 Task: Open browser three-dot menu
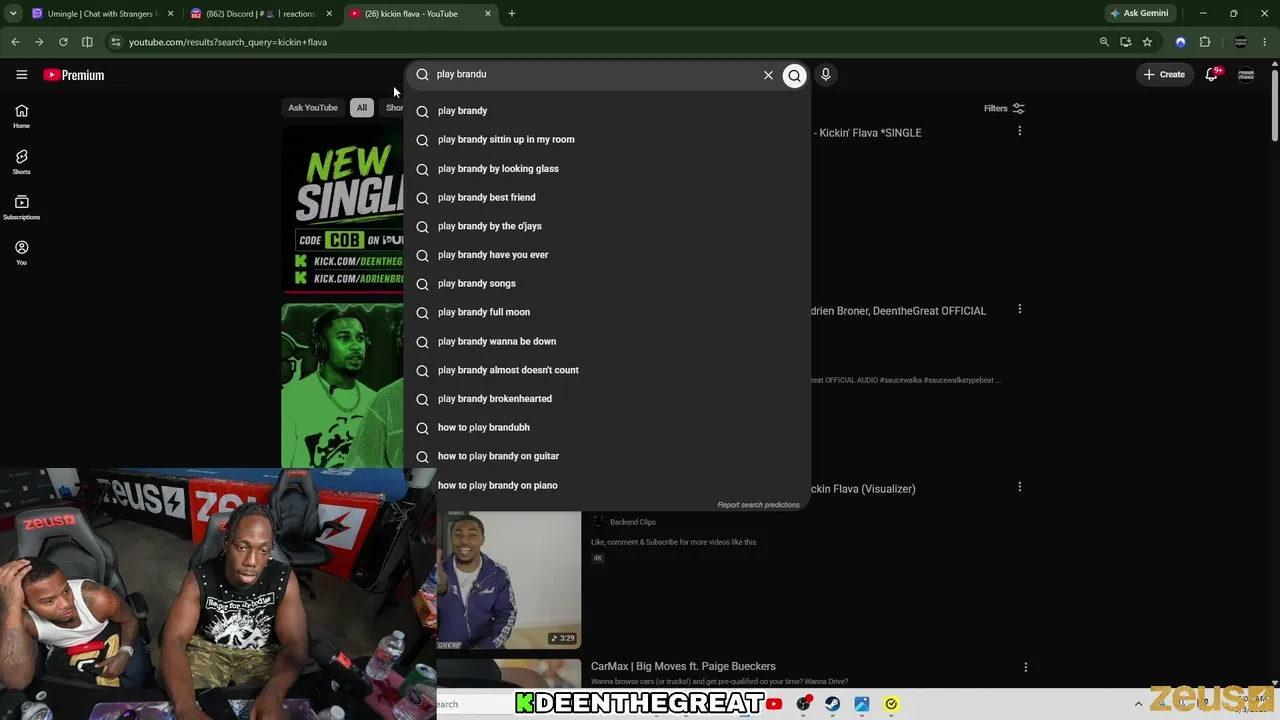(1266, 42)
